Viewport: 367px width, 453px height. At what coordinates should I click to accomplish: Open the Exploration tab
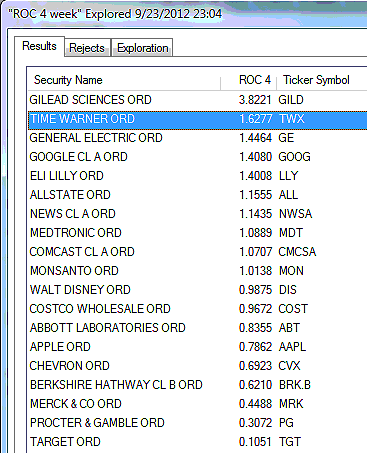(142, 48)
